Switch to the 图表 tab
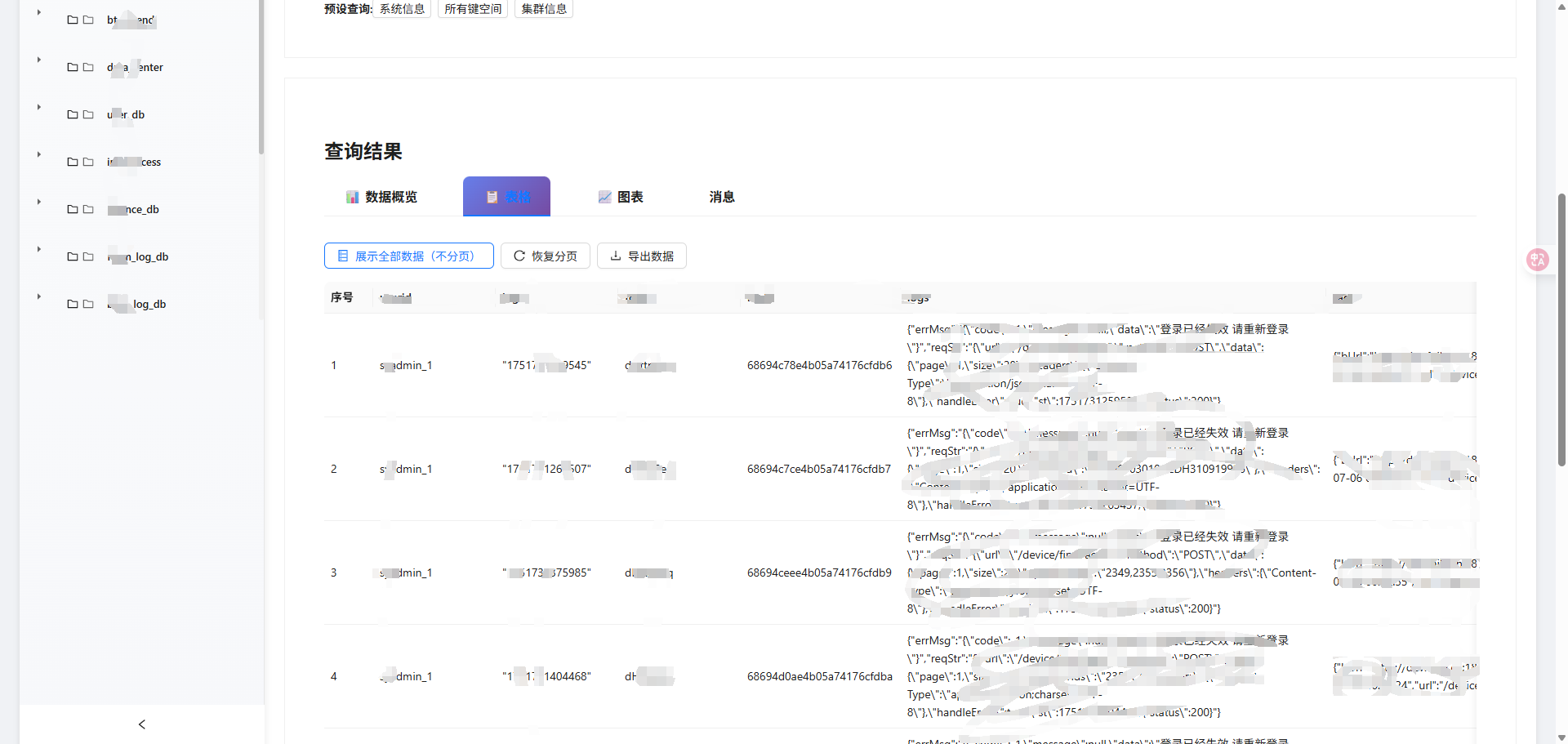The height and width of the screenshot is (744, 1568). point(621,197)
